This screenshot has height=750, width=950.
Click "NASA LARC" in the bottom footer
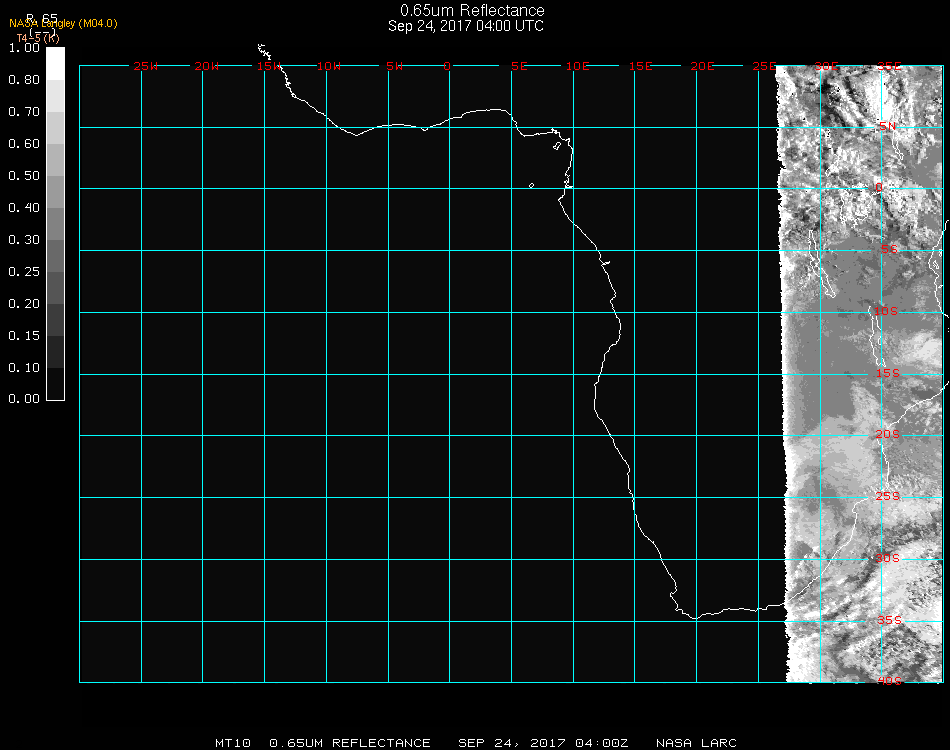(x=696, y=743)
